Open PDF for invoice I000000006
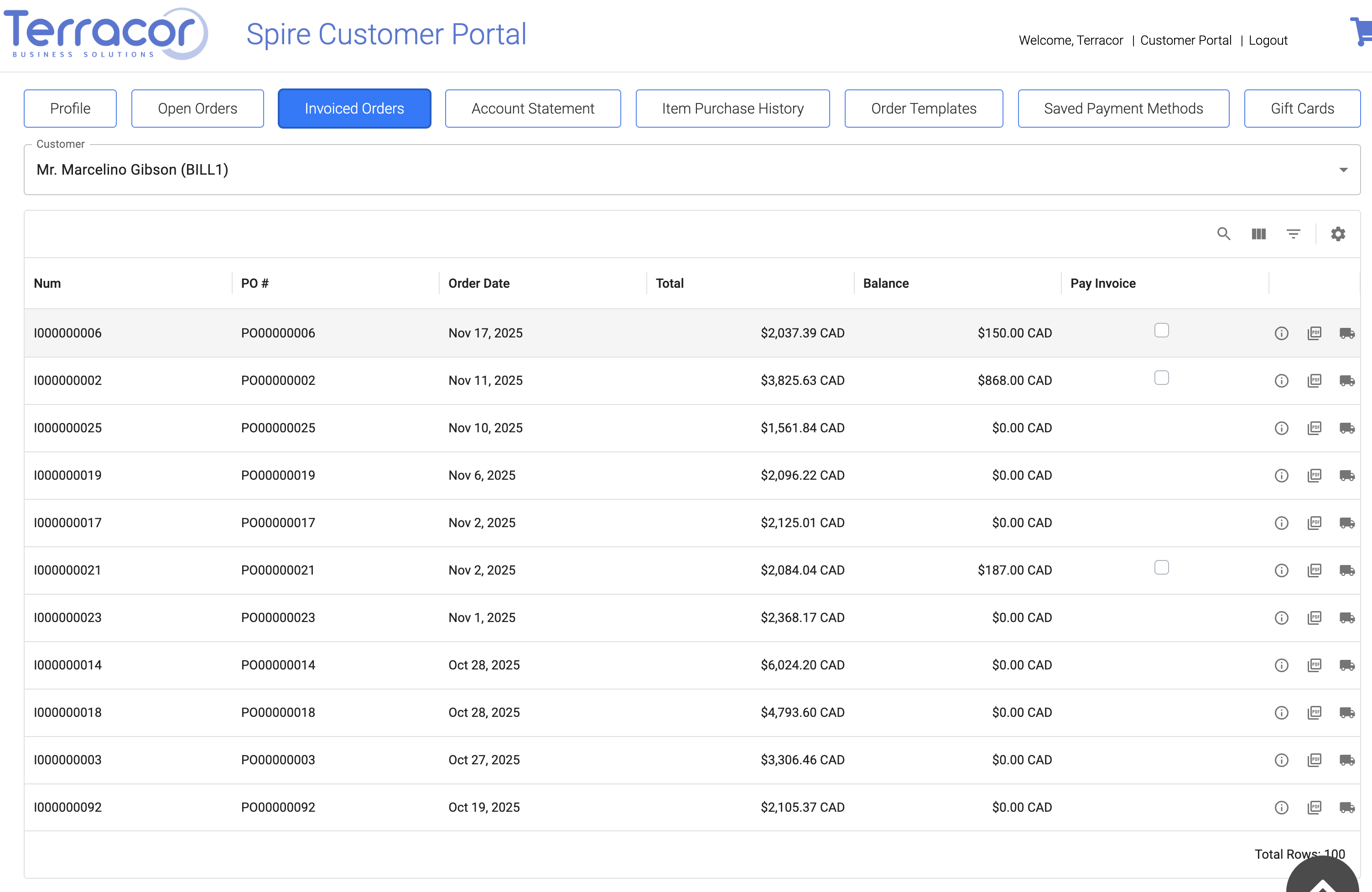The width and height of the screenshot is (1372, 892). [x=1314, y=333]
